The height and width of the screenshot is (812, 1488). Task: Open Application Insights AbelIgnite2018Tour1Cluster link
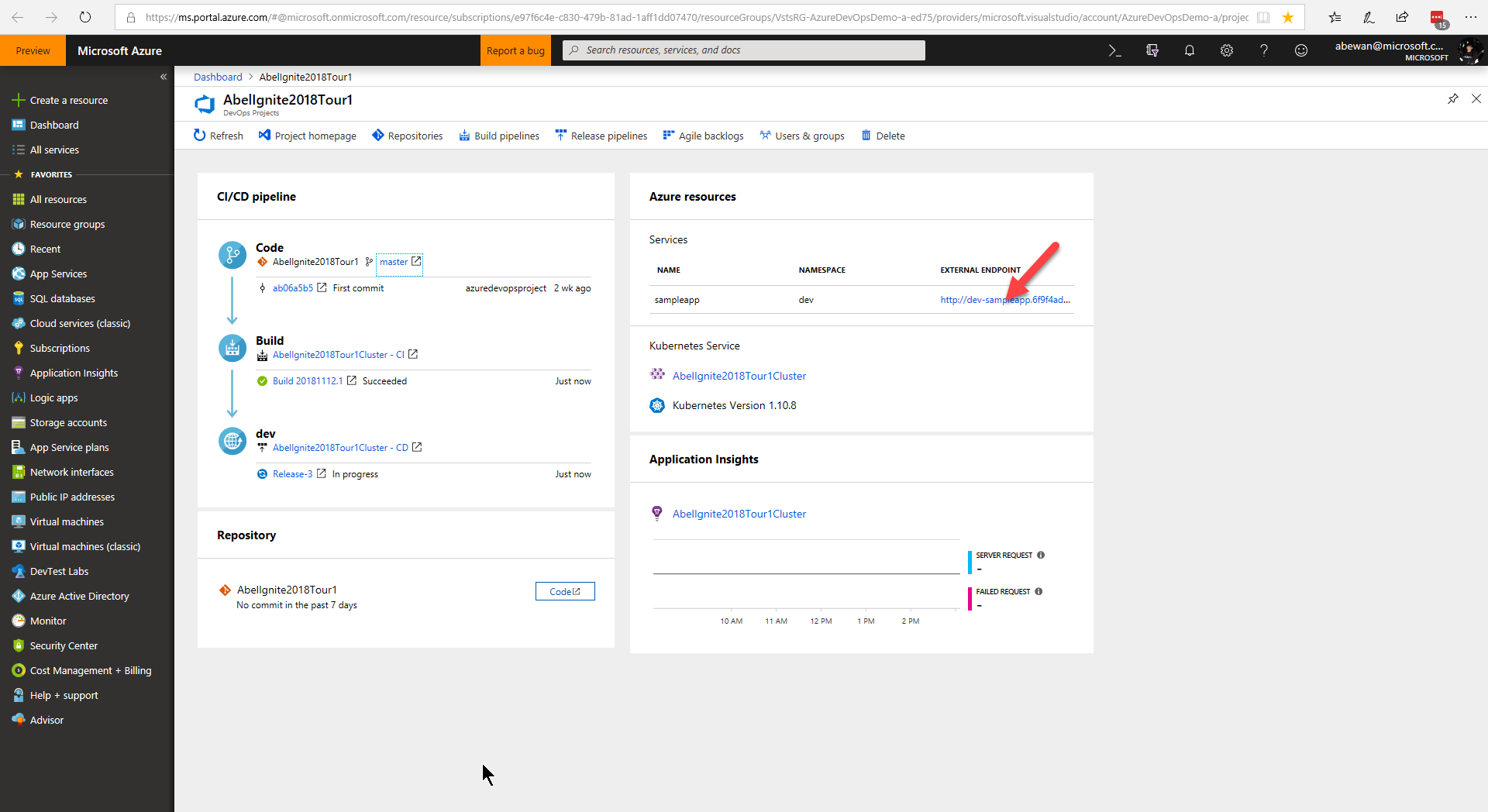pyautogui.click(x=739, y=514)
